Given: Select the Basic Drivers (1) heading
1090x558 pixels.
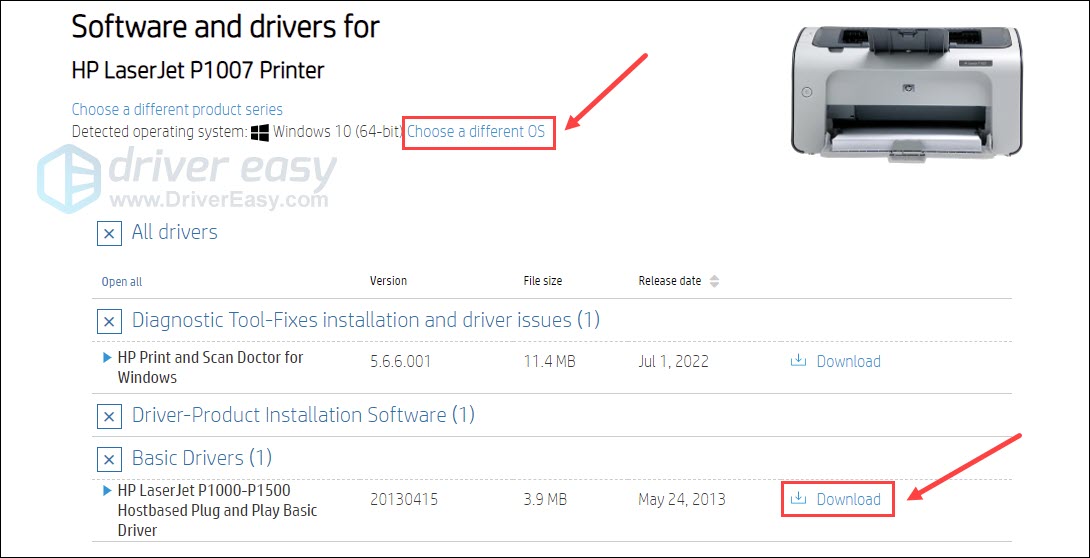Looking at the screenshot, I should pos(202,458).
